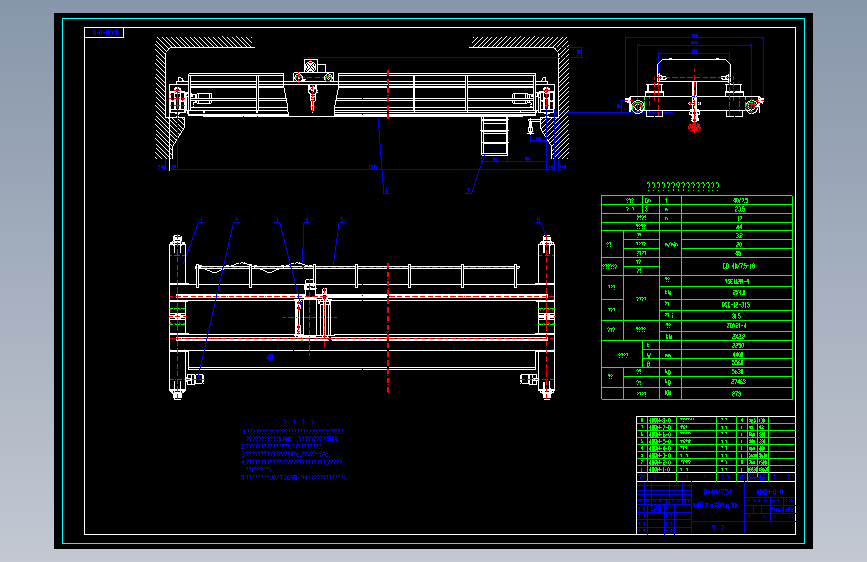The image size is (867, 562).
Task: Select callout number 7 below front elevation
Action: coord(468,191)
